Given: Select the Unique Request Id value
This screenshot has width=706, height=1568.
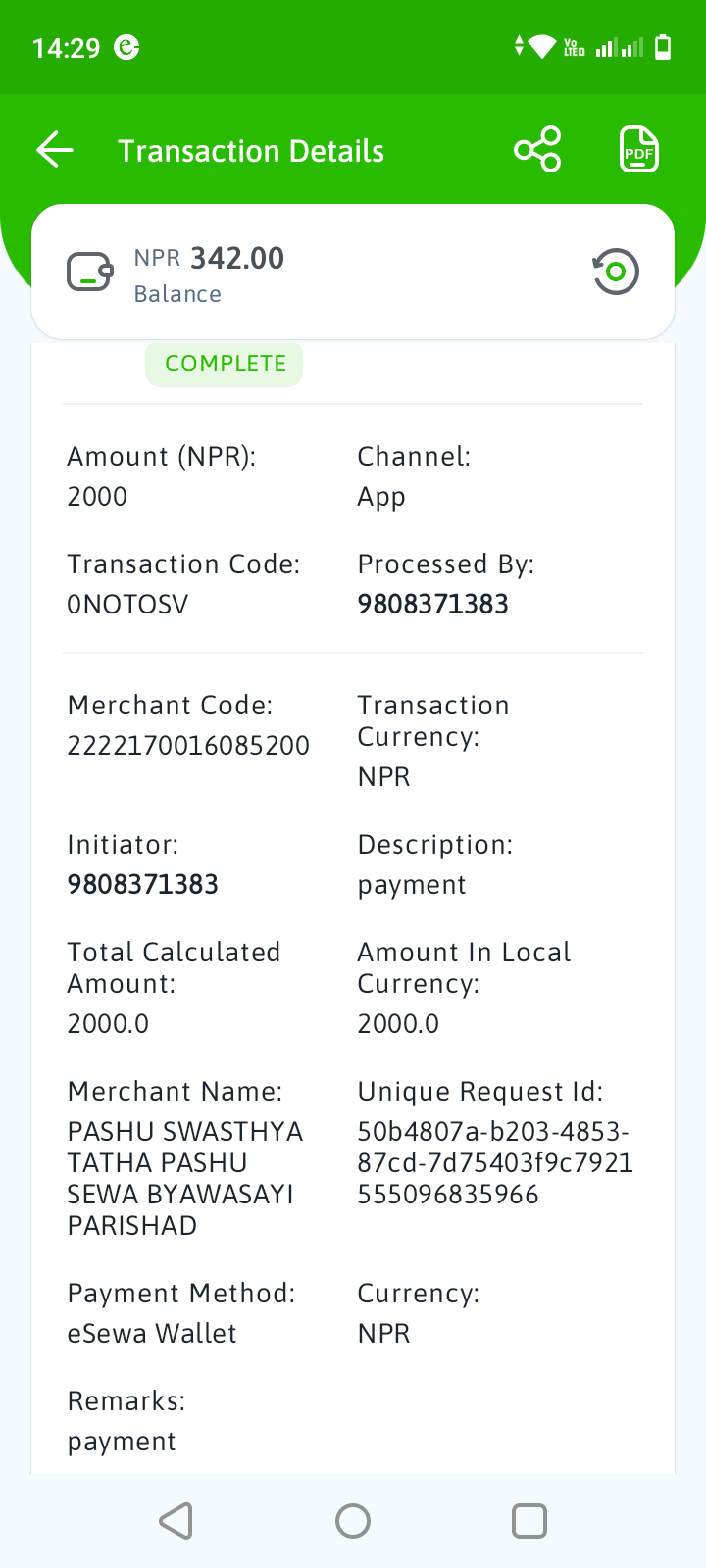Looking at the screenshot, I should (495, 1162).
